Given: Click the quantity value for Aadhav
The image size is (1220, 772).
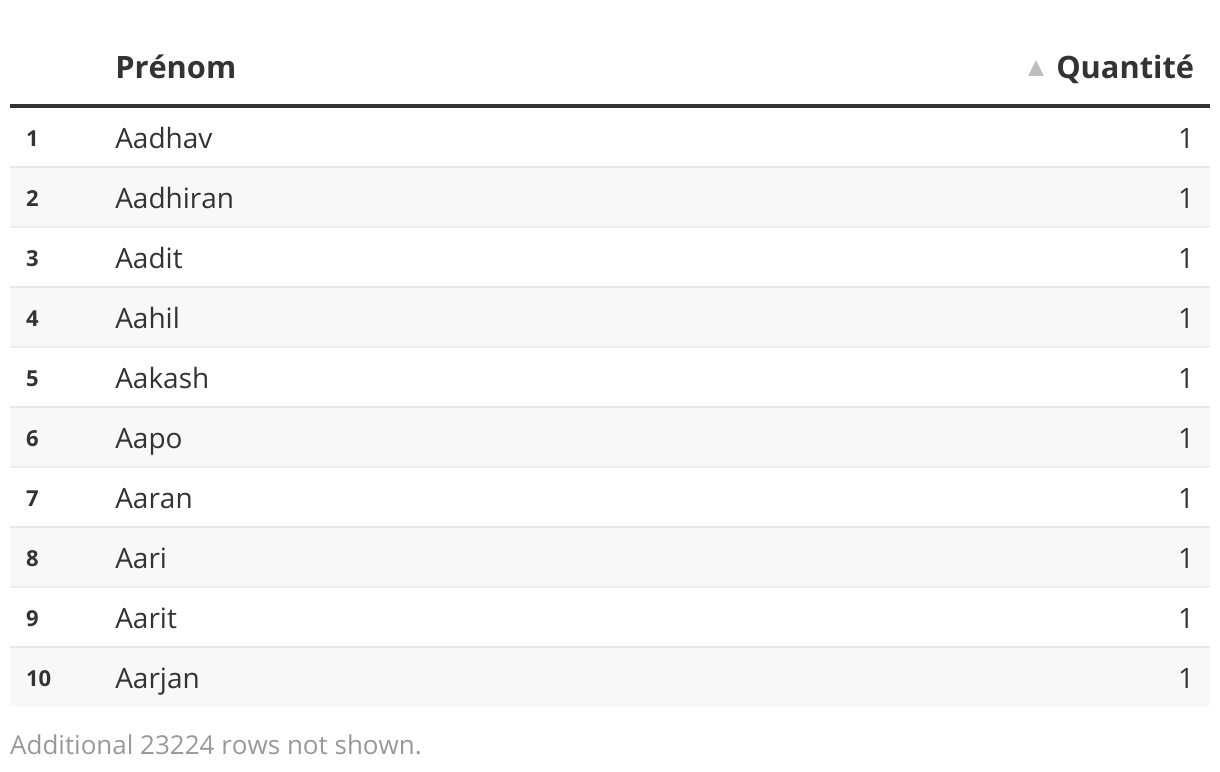Looking at the screenshot, I should tap(1185, 138).
